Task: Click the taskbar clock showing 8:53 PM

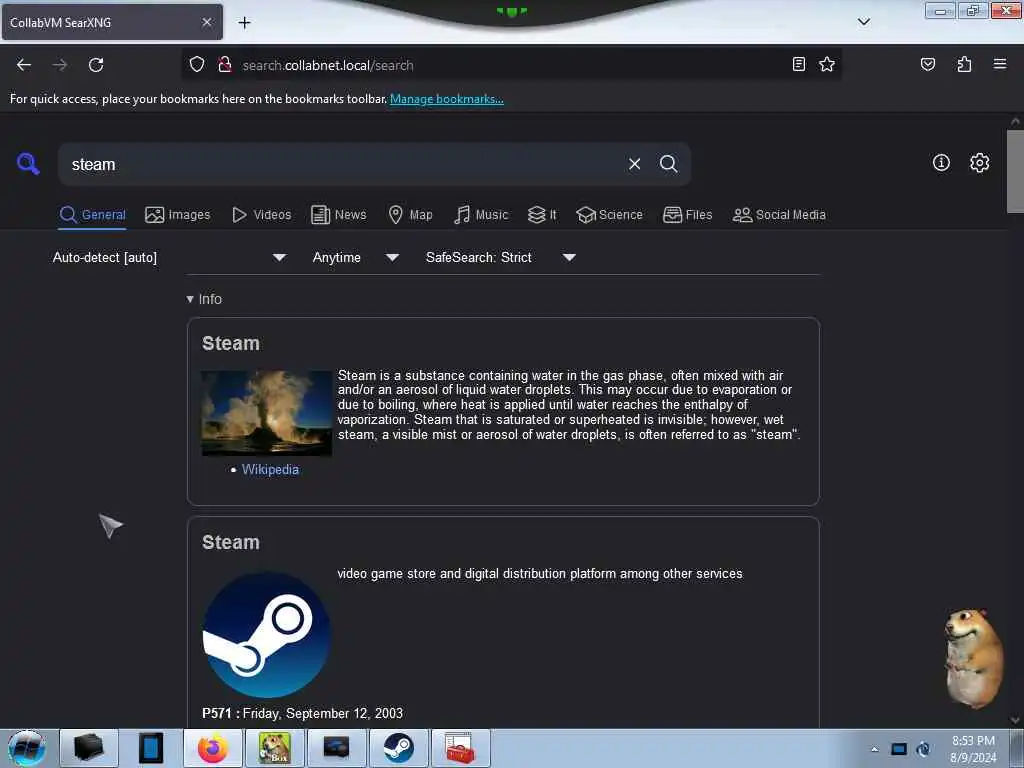Action: pyautogui.click(x=973, y=749)
